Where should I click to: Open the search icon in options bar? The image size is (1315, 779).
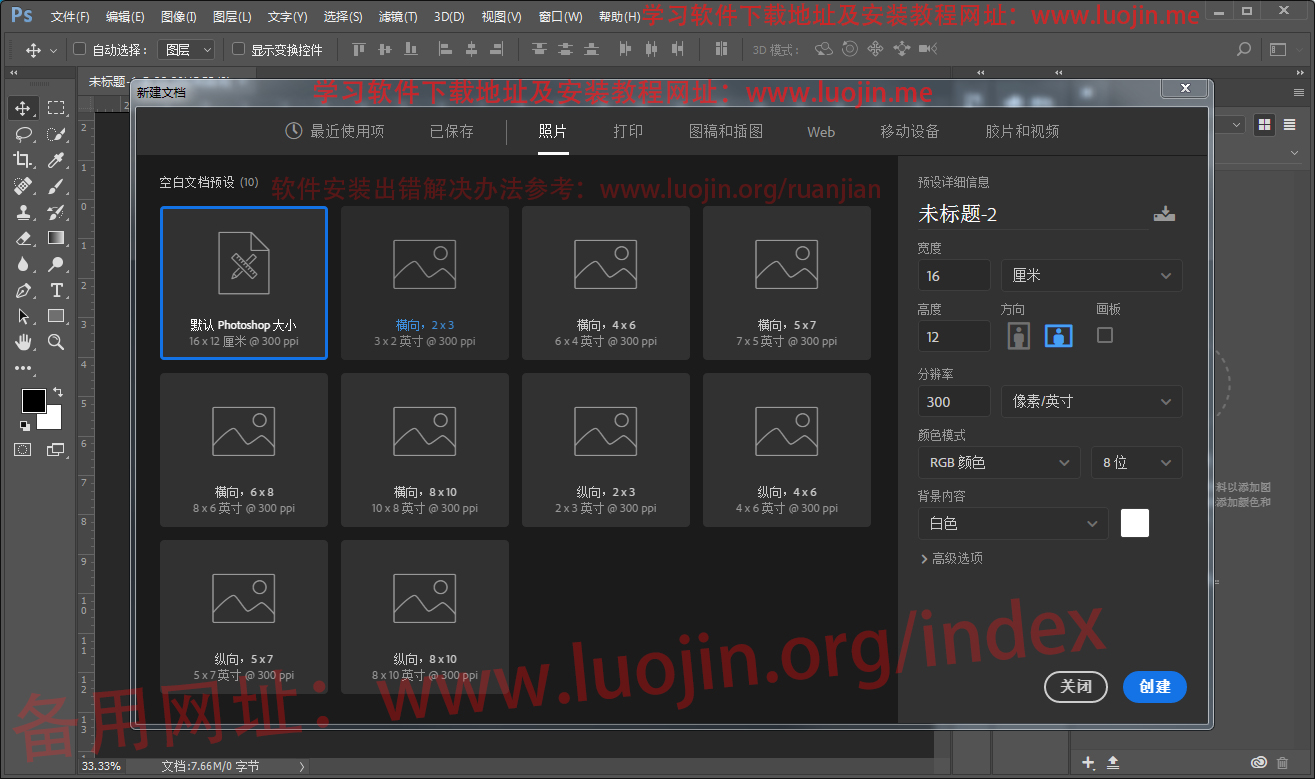1244,49
